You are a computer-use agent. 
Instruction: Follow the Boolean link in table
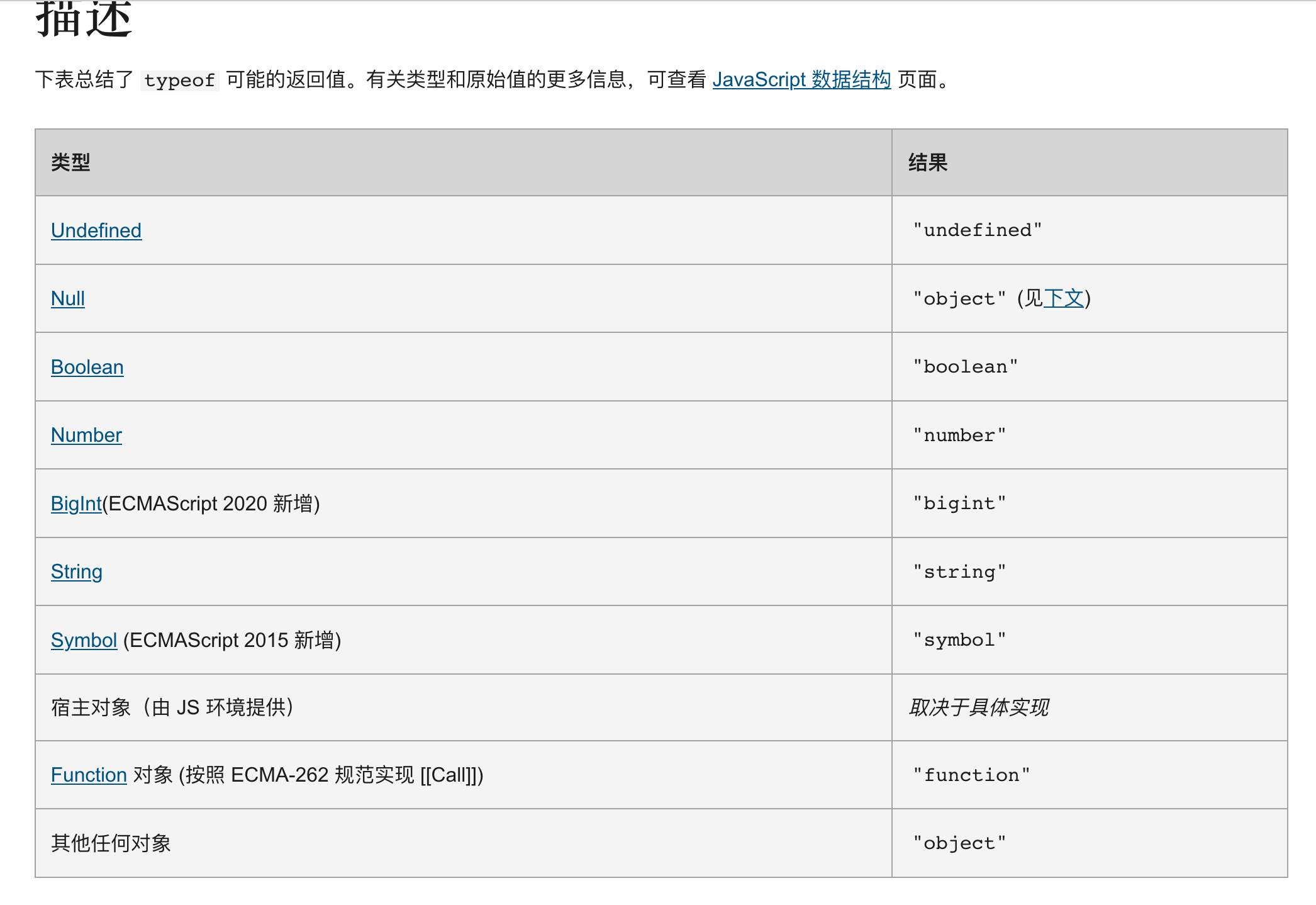coord(87,367)
